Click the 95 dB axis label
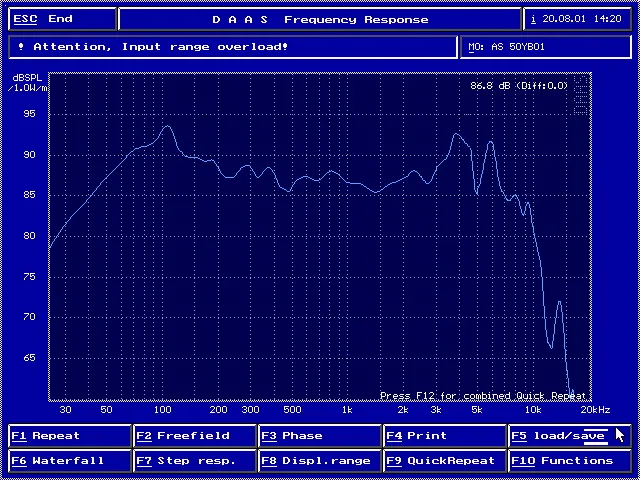Viewport: 640px width, 480px height. coord(30,113)
